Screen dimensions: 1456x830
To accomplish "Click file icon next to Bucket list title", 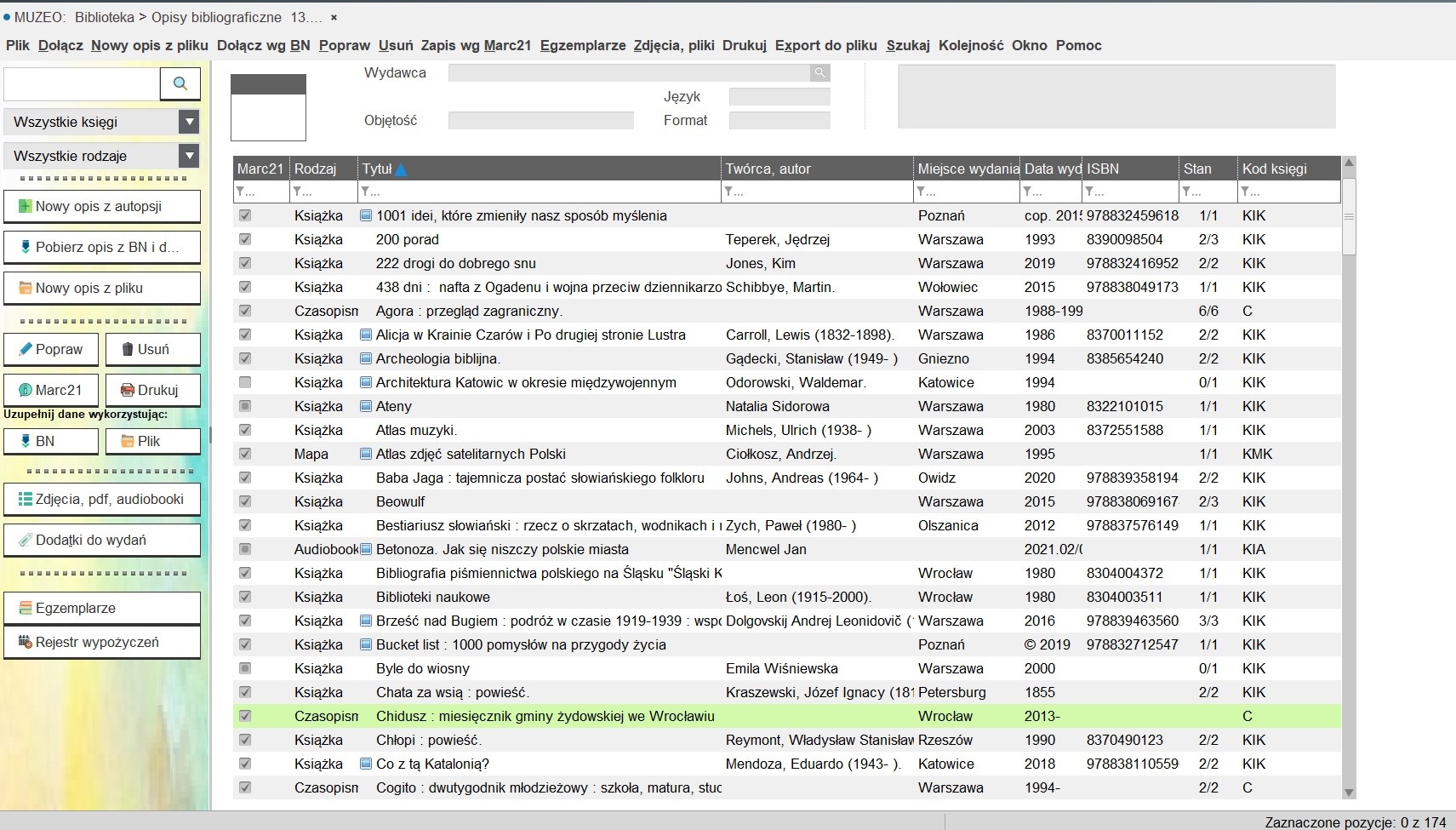I will (x=366, y=645).
